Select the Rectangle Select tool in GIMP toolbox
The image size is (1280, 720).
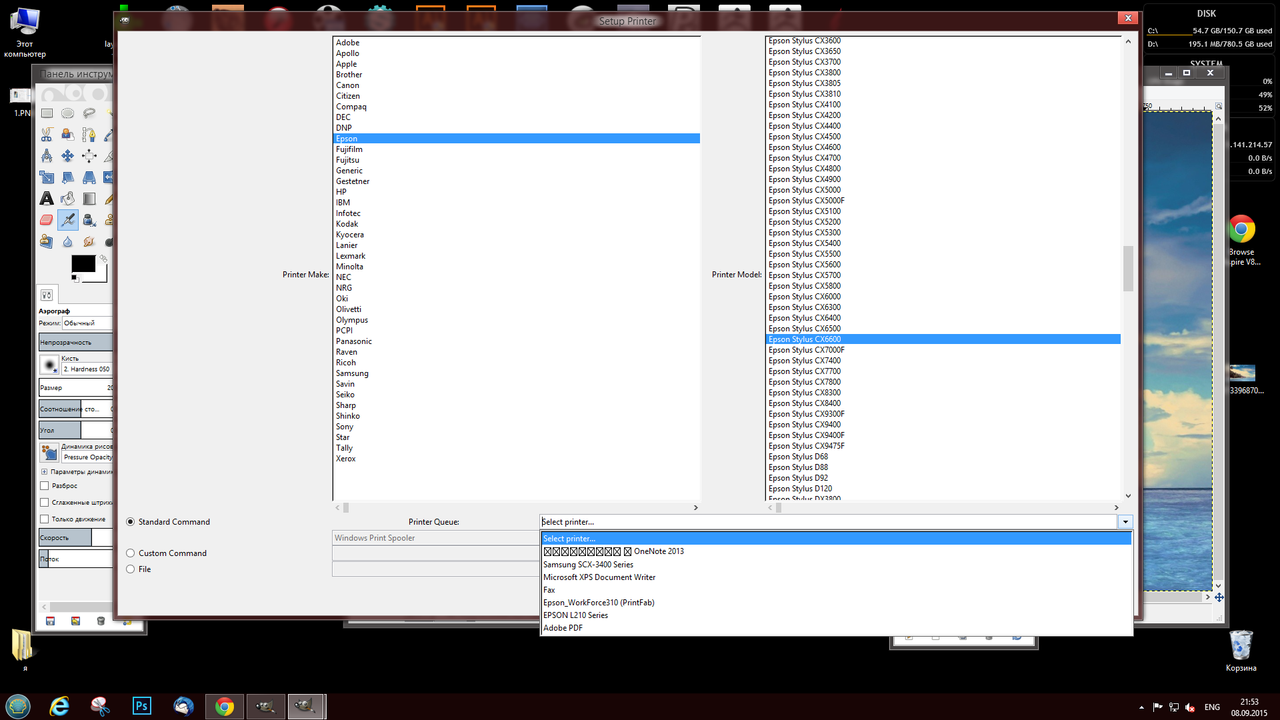coord(47,113)
